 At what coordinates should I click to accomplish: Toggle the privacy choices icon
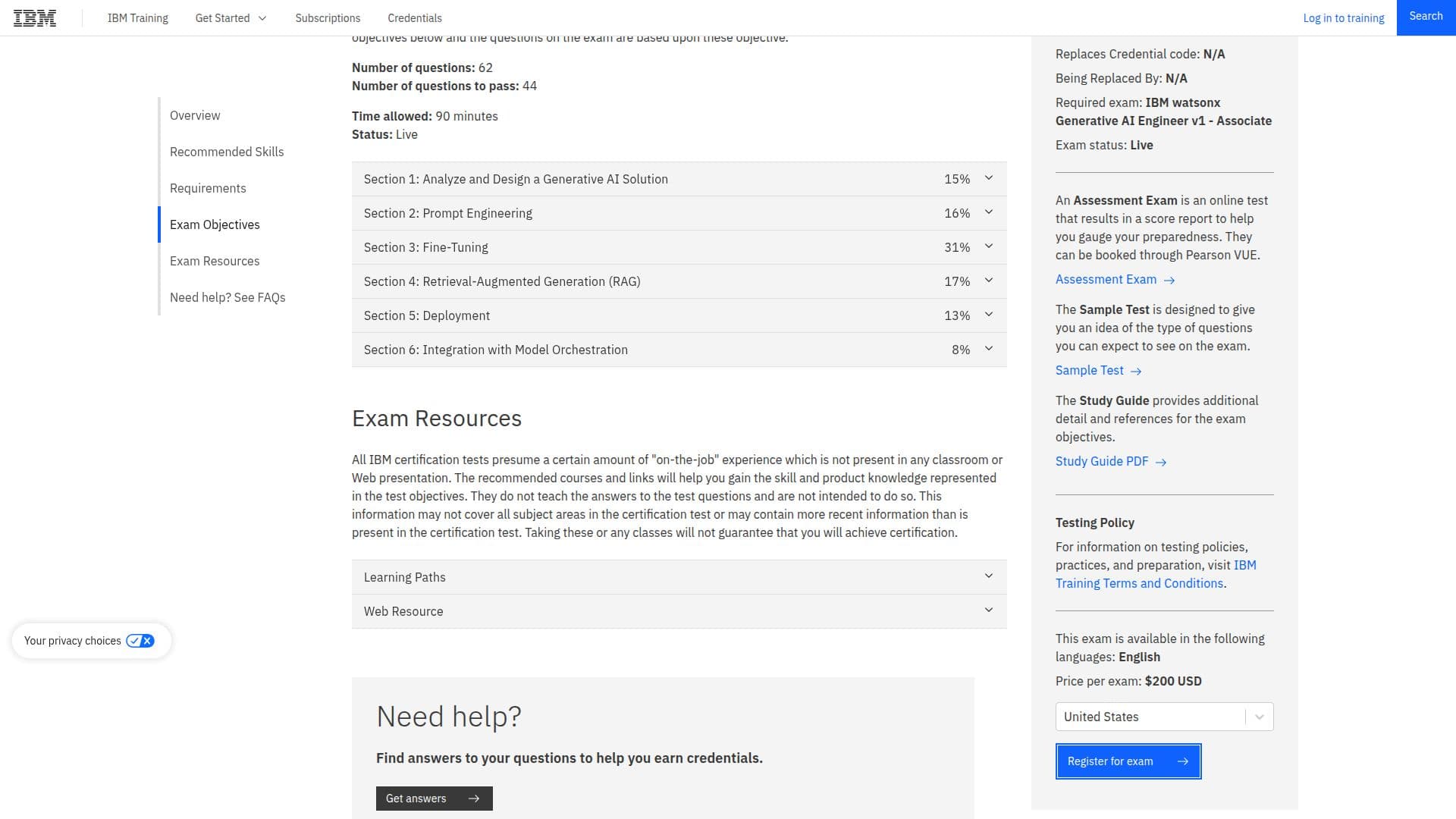[x=140, y=641]
